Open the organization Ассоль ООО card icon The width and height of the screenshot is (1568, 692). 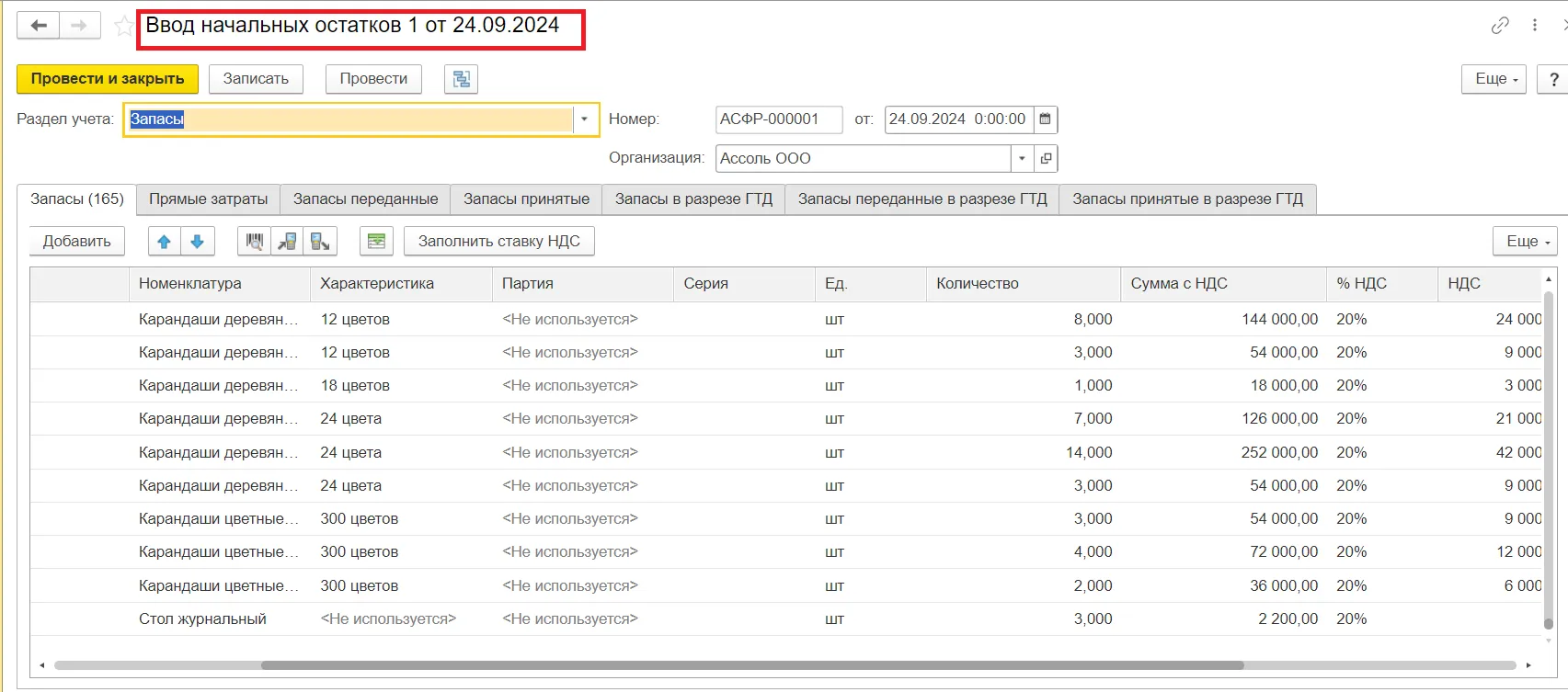point(1046,159)
